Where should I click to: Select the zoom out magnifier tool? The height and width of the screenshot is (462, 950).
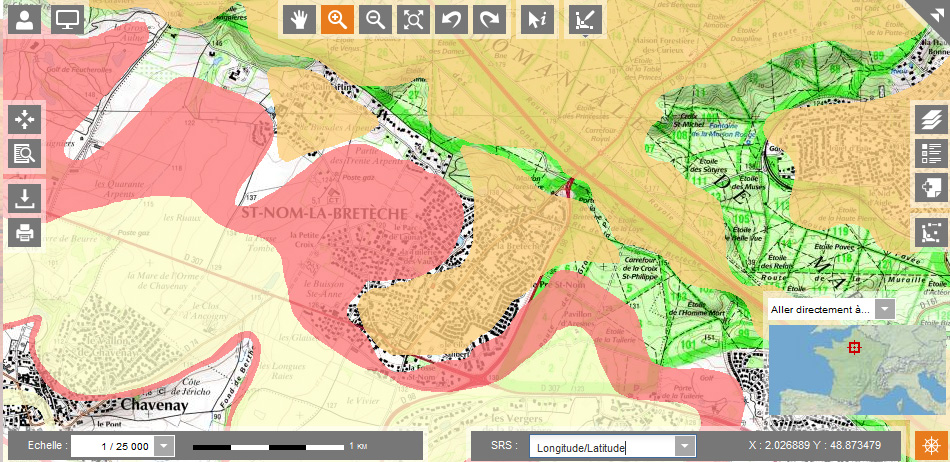coord(375,19)
